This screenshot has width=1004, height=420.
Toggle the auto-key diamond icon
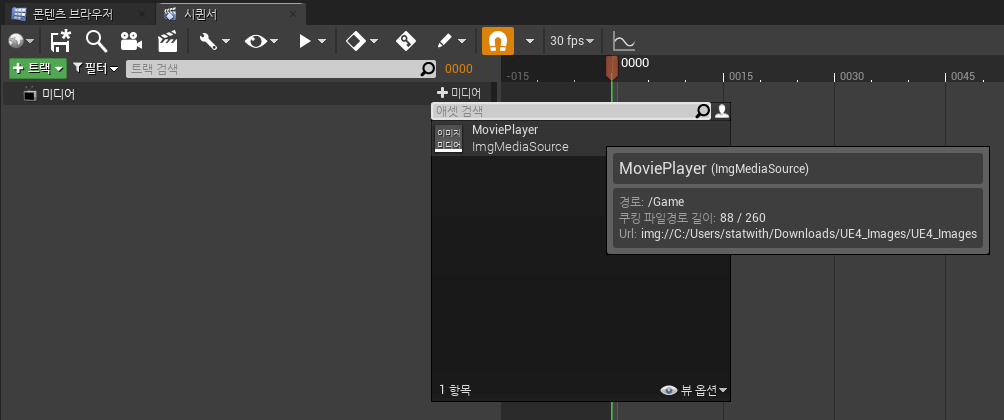pos(406,41)
